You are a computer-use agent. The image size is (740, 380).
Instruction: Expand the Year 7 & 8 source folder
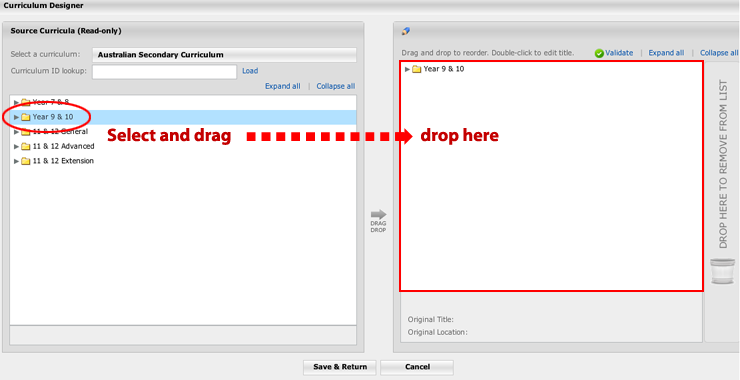pyautogui.click(x=17, y=102)
